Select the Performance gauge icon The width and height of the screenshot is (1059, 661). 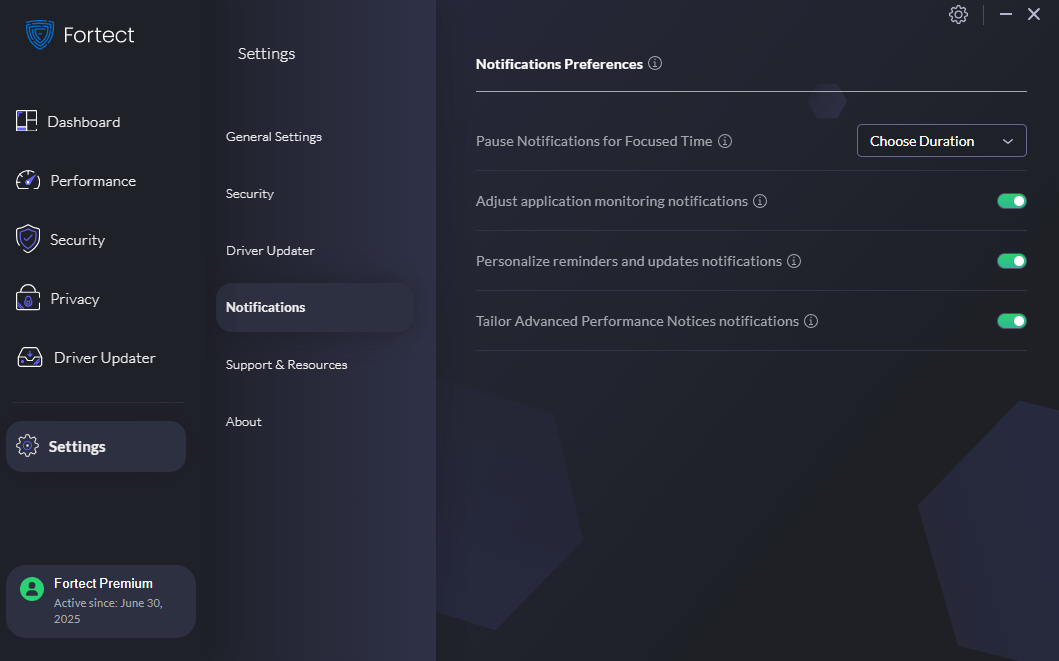point(26,180)
